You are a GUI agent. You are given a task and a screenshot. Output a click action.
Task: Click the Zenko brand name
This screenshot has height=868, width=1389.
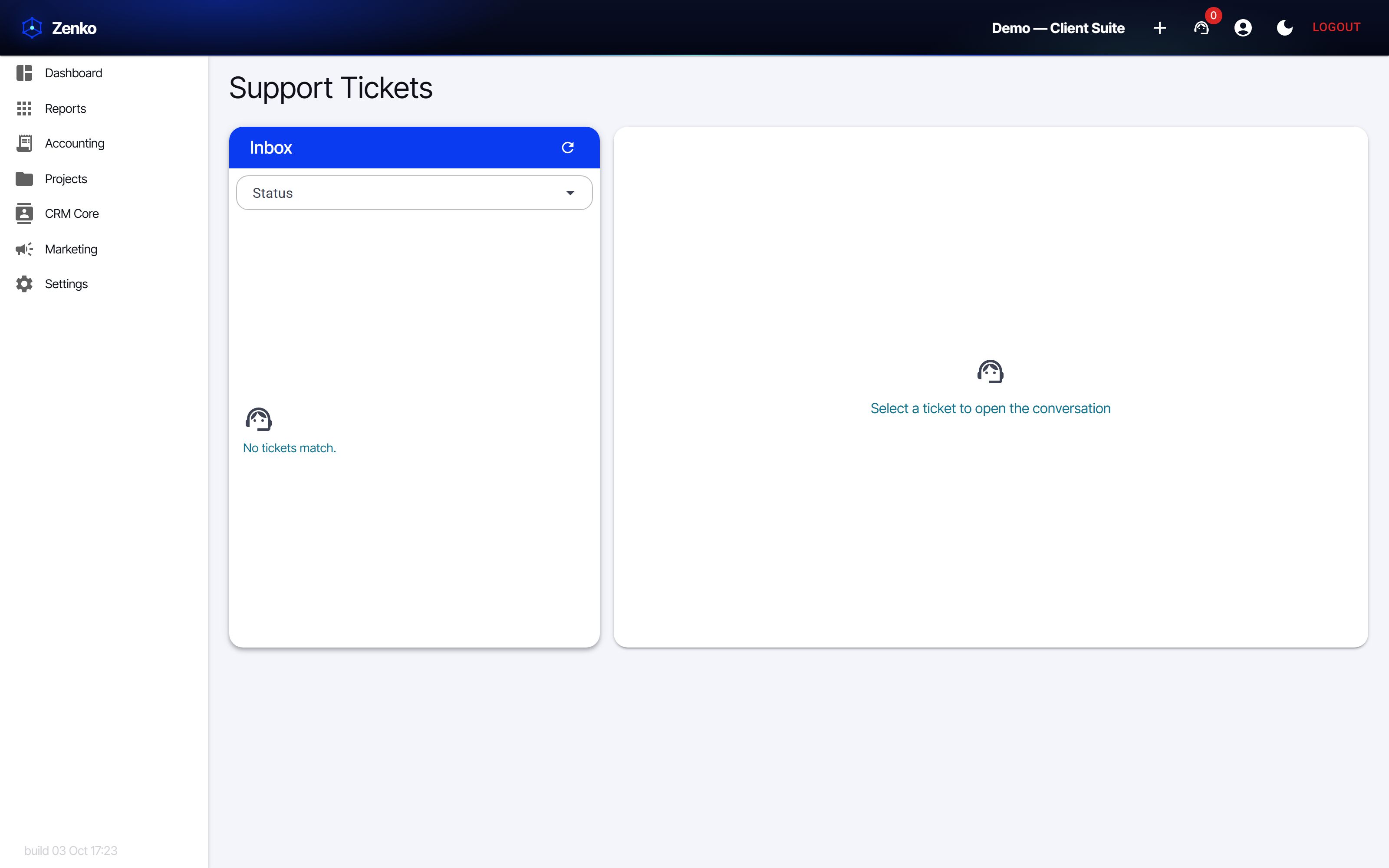[74, 28]
